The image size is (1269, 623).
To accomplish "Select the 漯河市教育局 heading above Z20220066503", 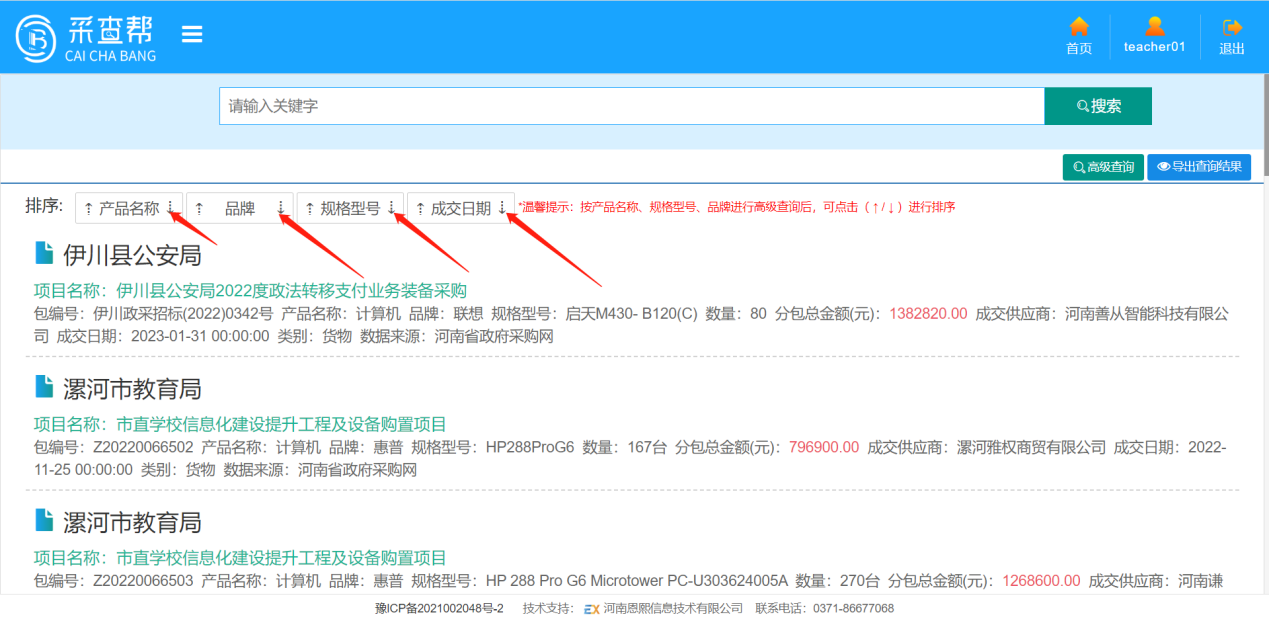I will pyautogui.click(x=132, y=522).
